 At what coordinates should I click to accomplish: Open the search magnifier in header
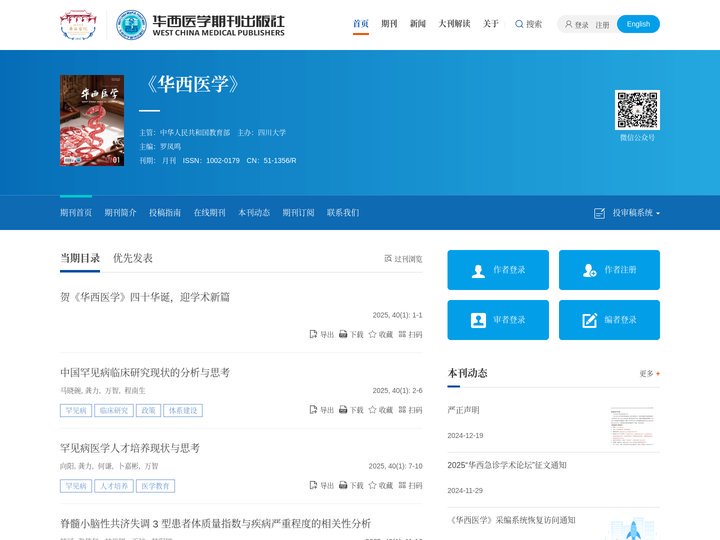pyautogui.click(x=519, y=24)
